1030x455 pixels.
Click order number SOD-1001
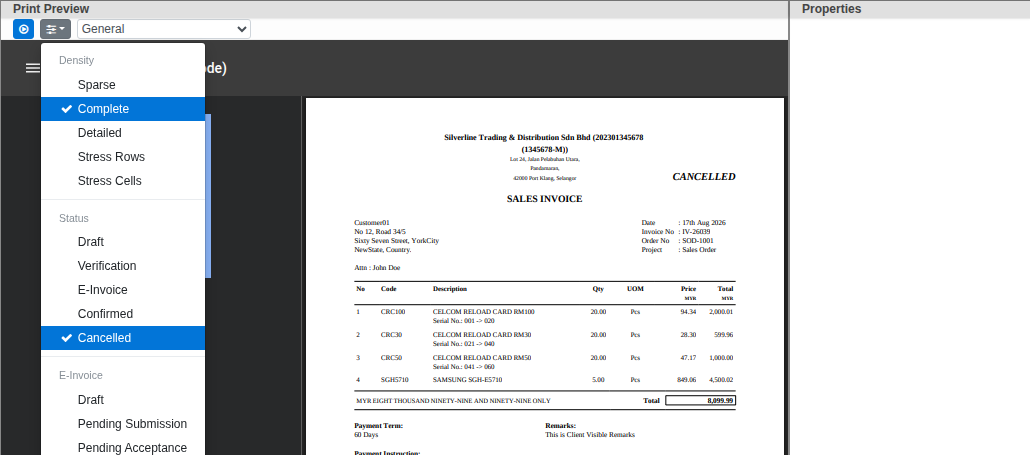(x=698, y=241)
